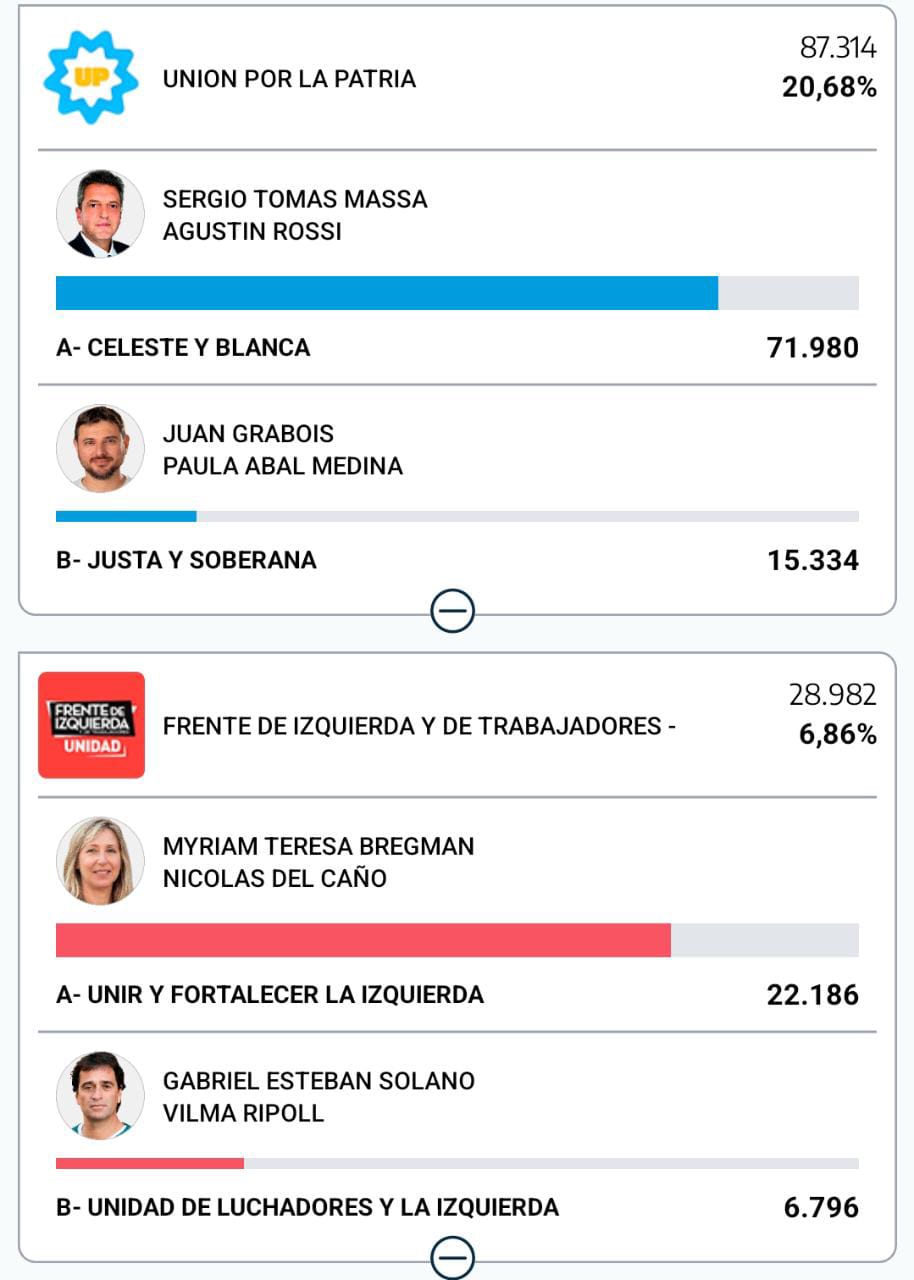914x1280 pixels.
Task: Click the photo beside Sergio Tomas Massa
Action: pyautogui.click(x=100, y=214)
